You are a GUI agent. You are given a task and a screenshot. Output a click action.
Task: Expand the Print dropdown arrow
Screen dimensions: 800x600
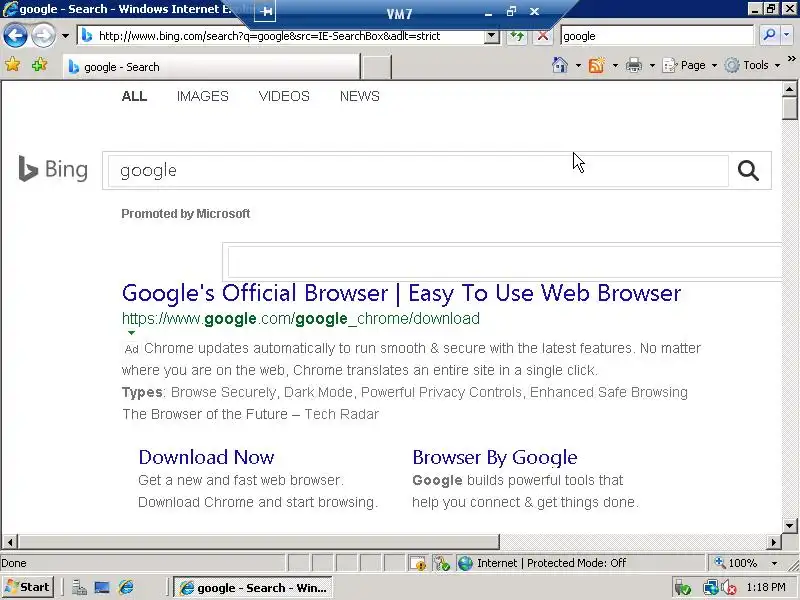tap(652, 65)
